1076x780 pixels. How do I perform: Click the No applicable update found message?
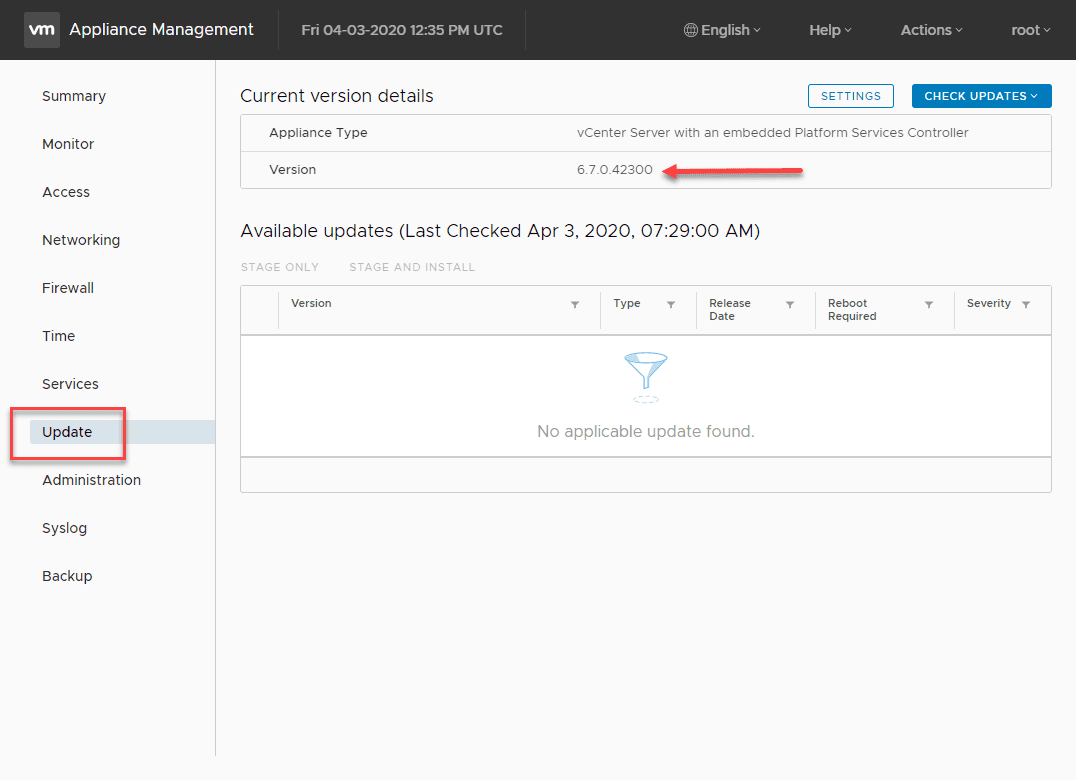click(646, 432)
